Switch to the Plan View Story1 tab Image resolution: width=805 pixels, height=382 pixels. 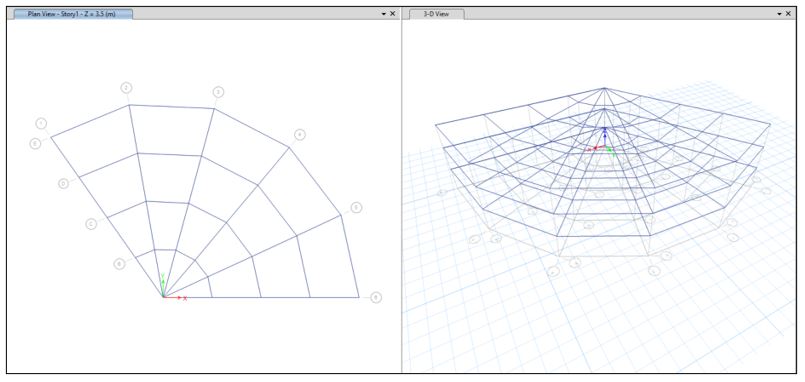(x=72, y=14)
